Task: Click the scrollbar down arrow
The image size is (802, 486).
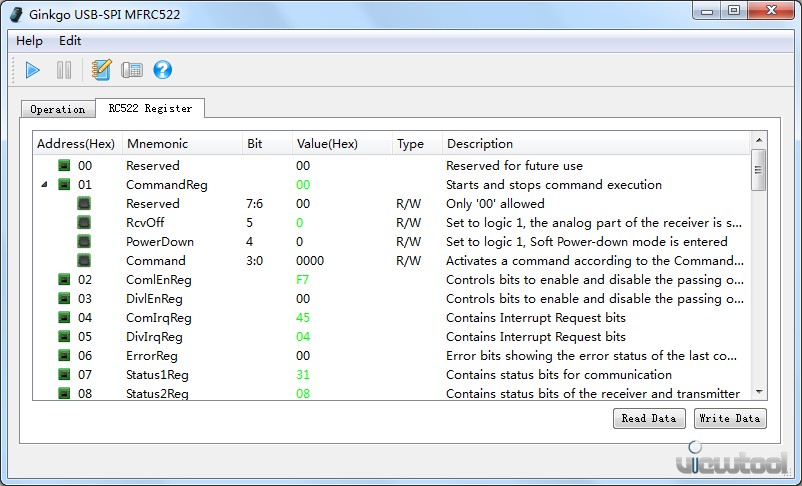Action: [759, 392]
